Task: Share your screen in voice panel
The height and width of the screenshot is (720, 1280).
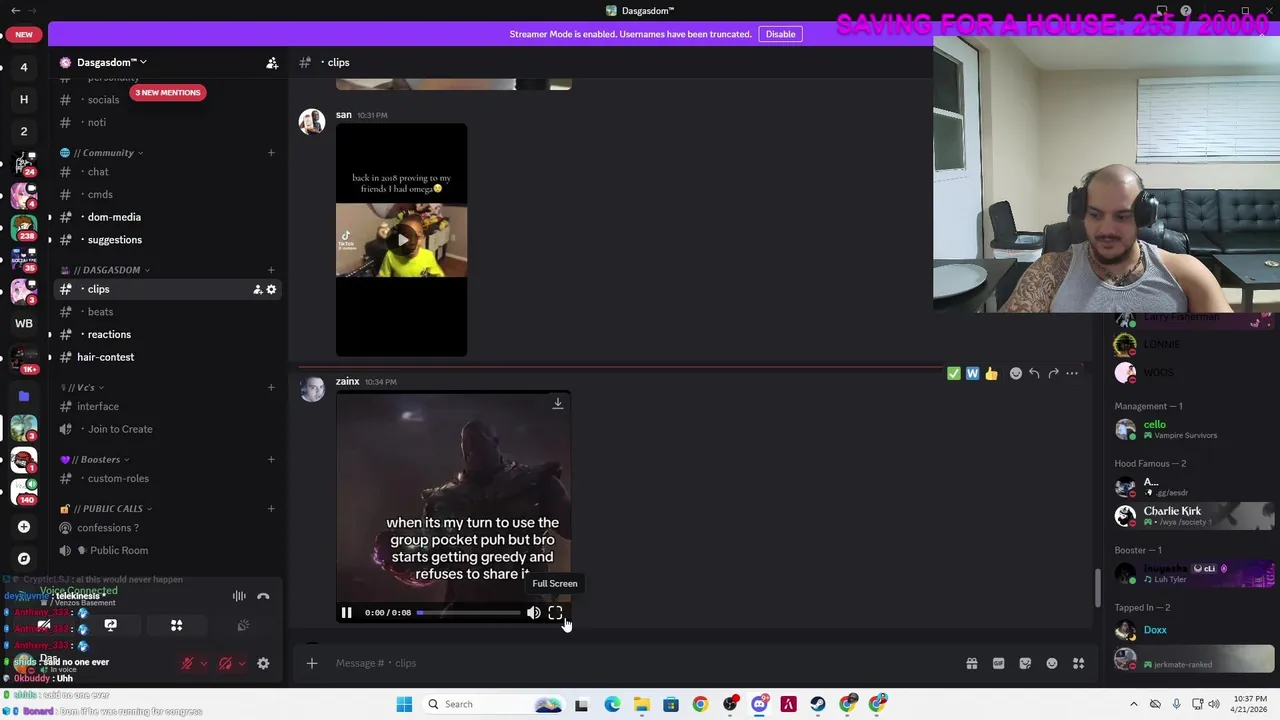Action: 110,625
